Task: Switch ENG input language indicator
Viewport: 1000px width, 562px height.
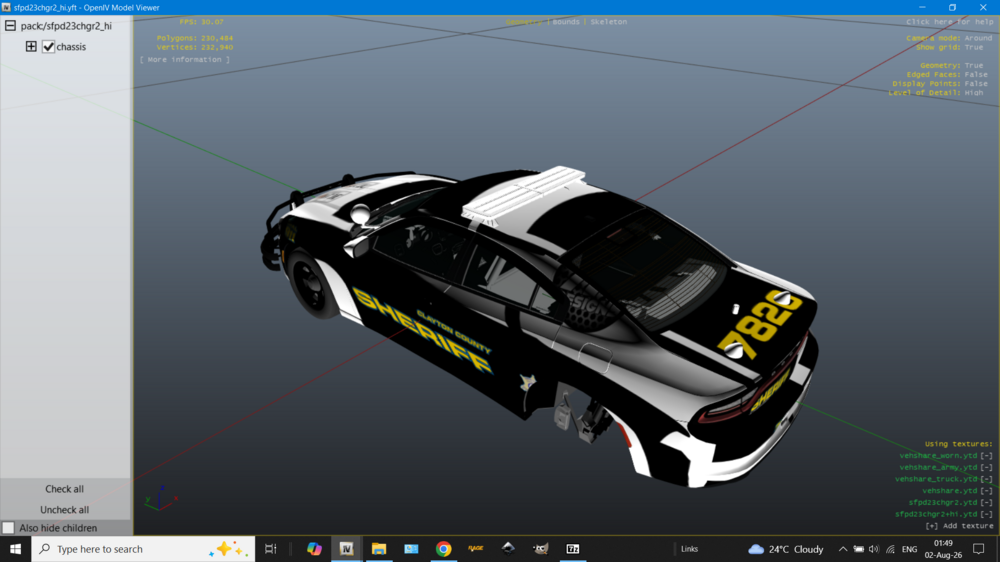Action: click(909, 549)
